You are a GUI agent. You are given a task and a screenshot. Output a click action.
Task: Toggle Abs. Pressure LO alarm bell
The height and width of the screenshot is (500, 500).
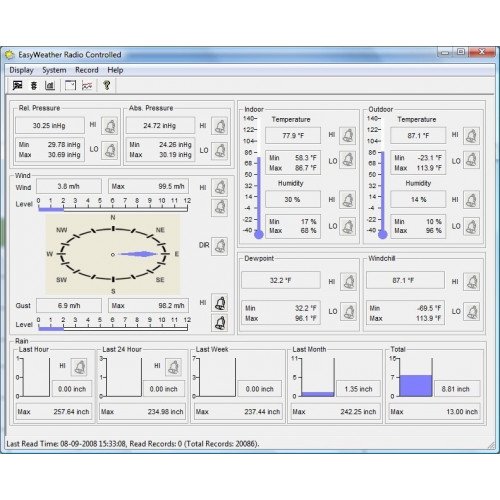(x=220, y=150)
